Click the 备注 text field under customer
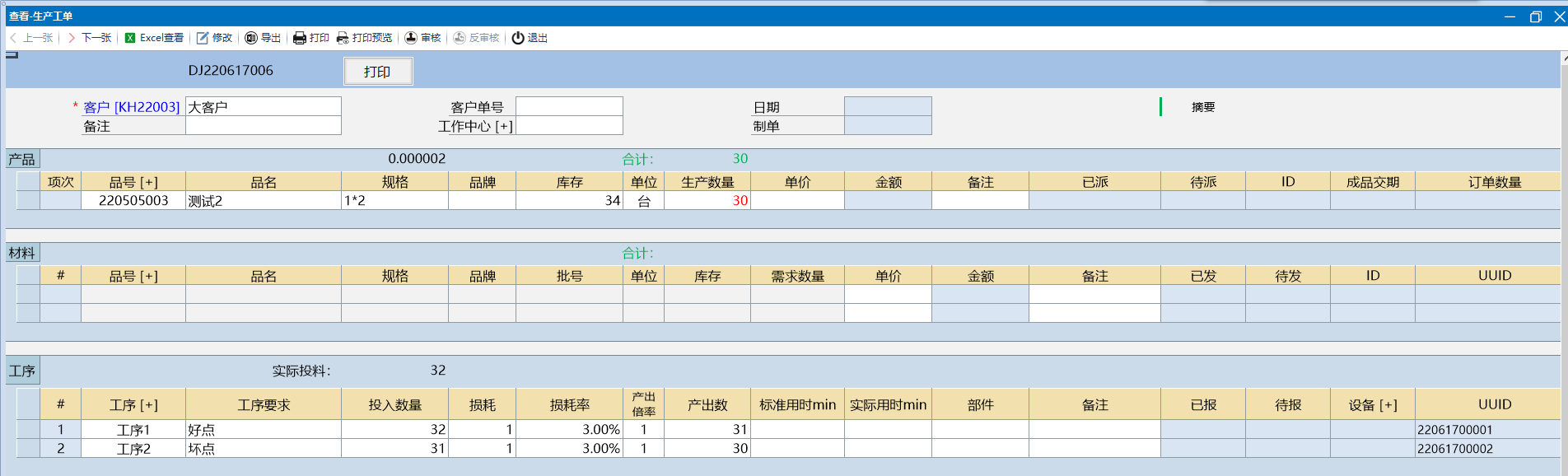Image resolution: width=1568 pixels, height=476 pixels. coord(263,126)
